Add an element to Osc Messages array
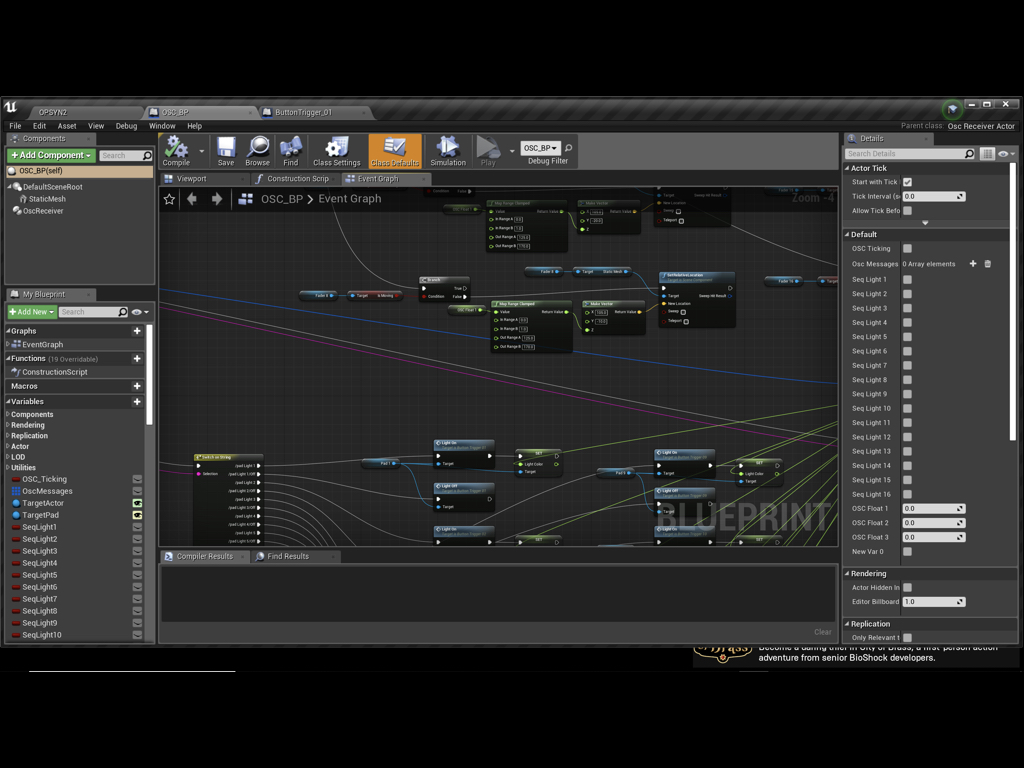1024x768 pixels. click(x=973, y=264)
